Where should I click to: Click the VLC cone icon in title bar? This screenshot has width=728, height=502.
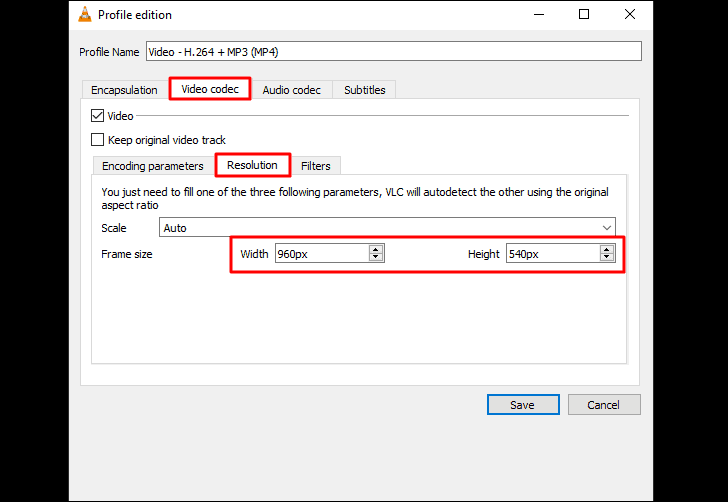pyautogui.click(x=85, y=14)
